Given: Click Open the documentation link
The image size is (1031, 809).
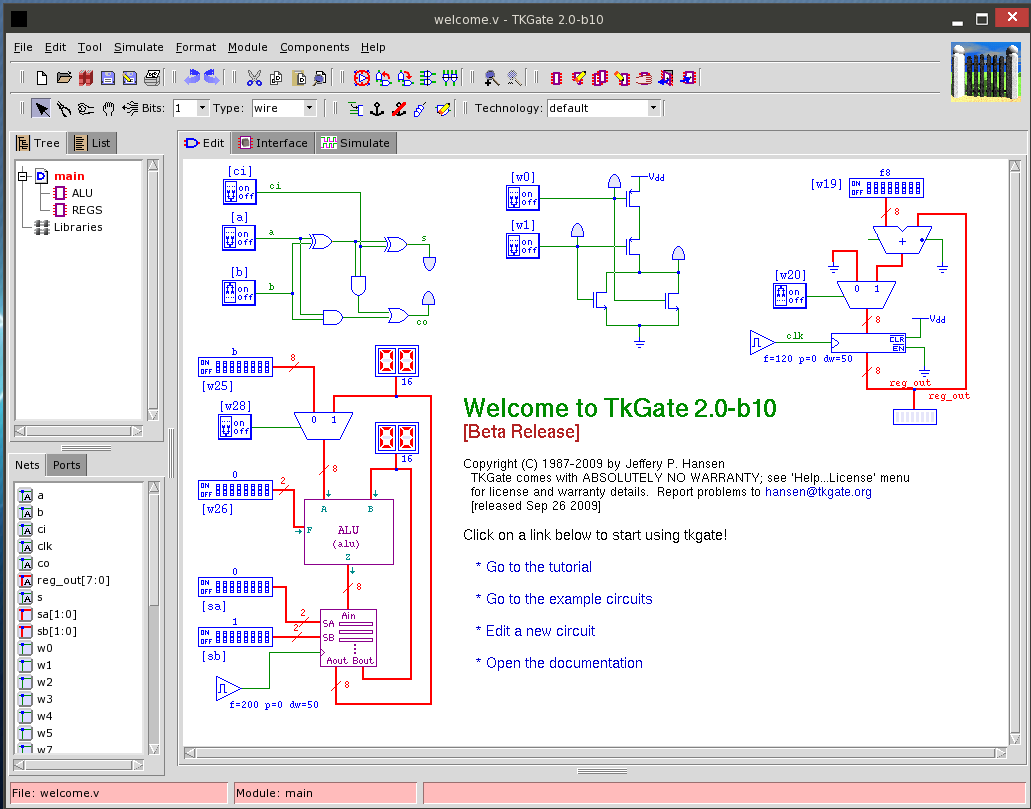Looking at the screenshot, I should (564, 663).
